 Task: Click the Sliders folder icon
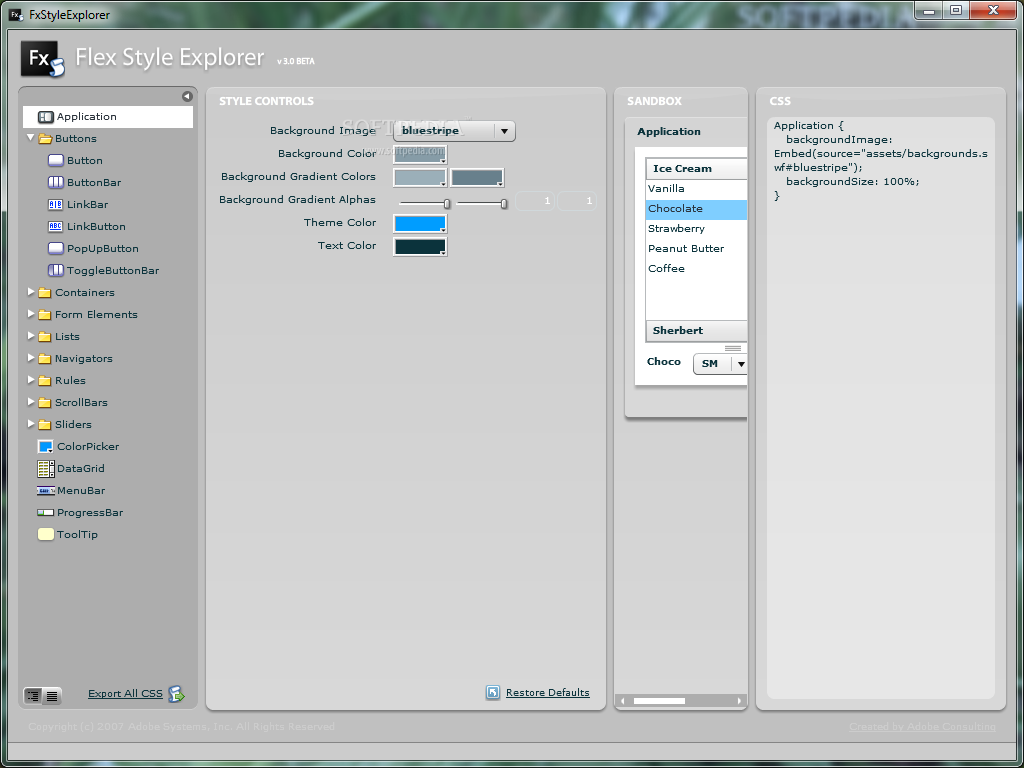tap(45, 424)
